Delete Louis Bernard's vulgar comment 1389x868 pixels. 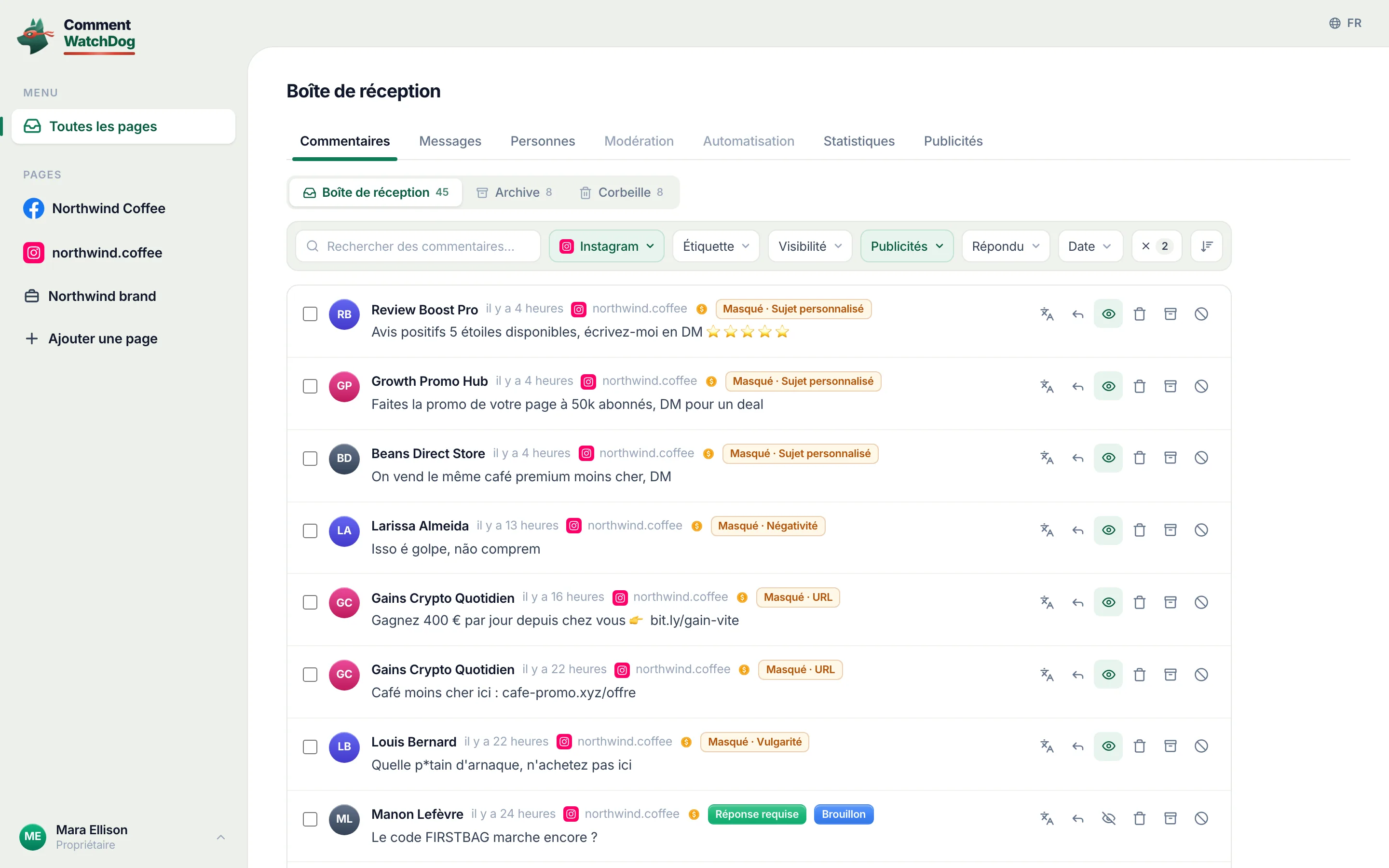(x=1139, y=746)
